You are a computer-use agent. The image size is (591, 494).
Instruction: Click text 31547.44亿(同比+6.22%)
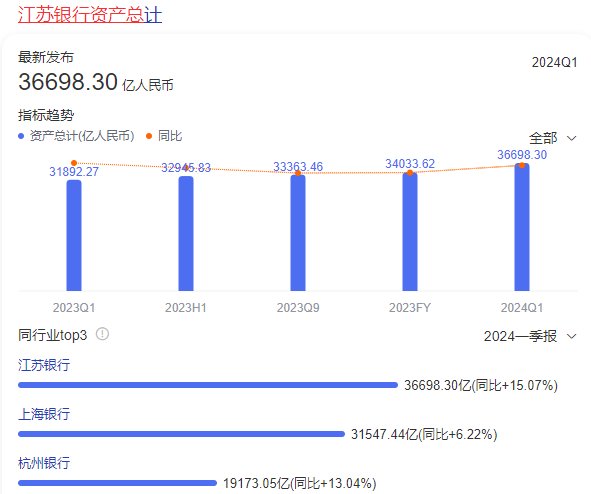point(424,434)
